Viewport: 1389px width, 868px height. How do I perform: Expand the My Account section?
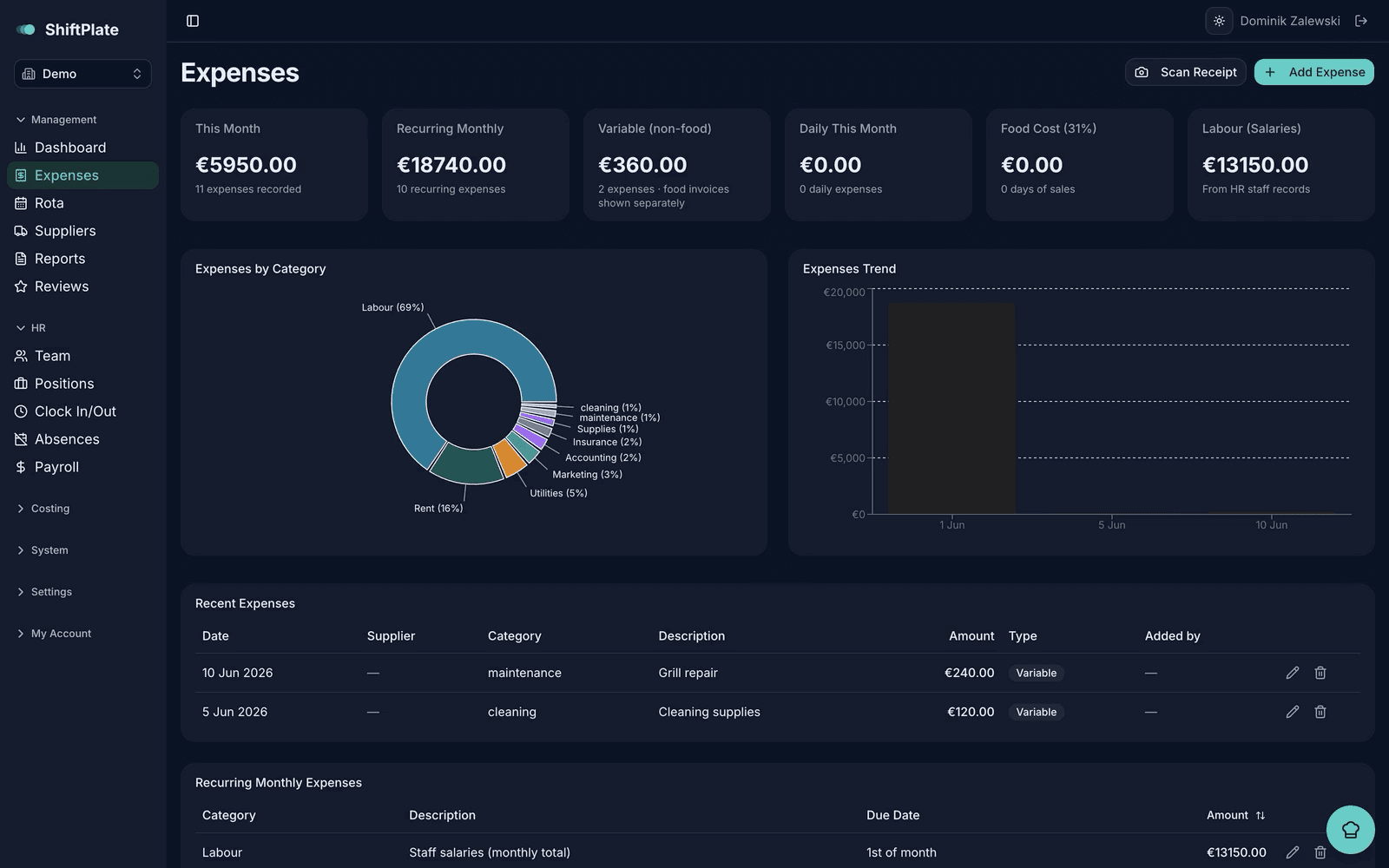[54, 634]
